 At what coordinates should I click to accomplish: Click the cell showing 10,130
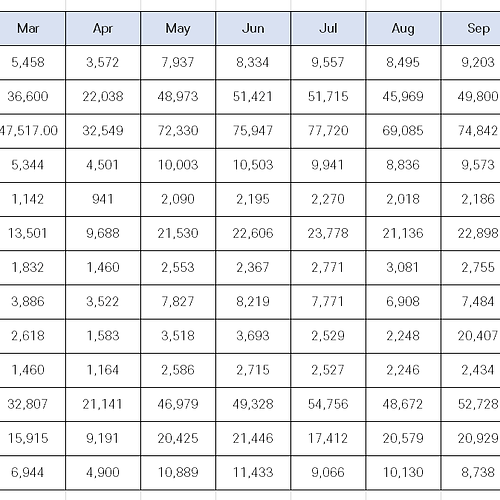[403, 473]
